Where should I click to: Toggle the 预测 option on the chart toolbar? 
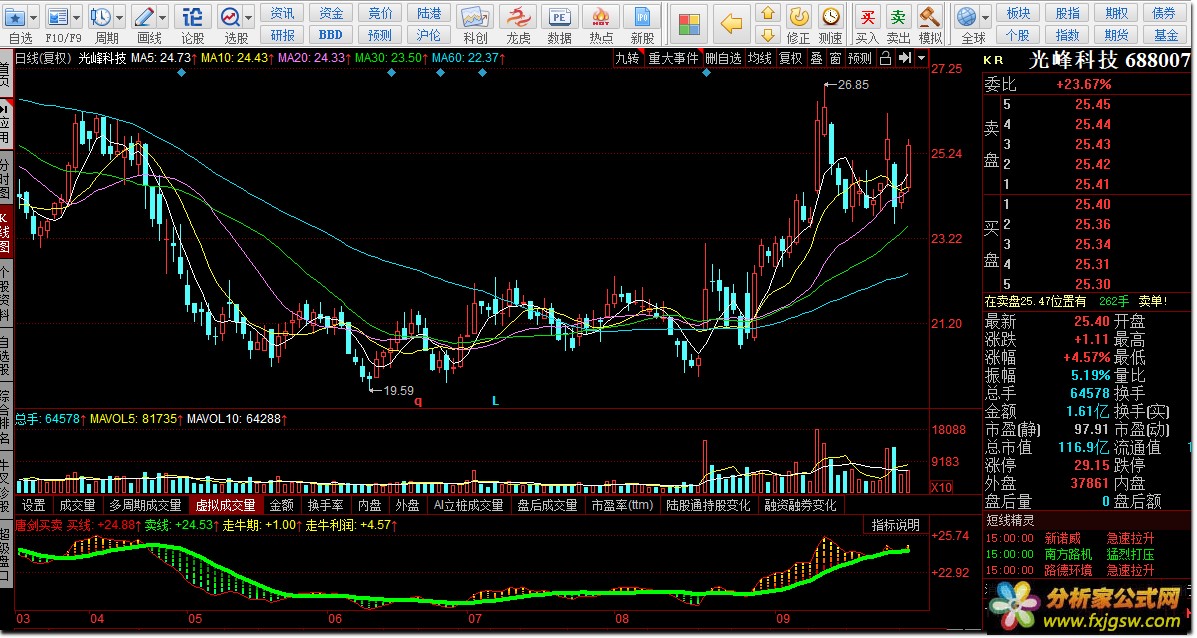(x=859, y=58)
